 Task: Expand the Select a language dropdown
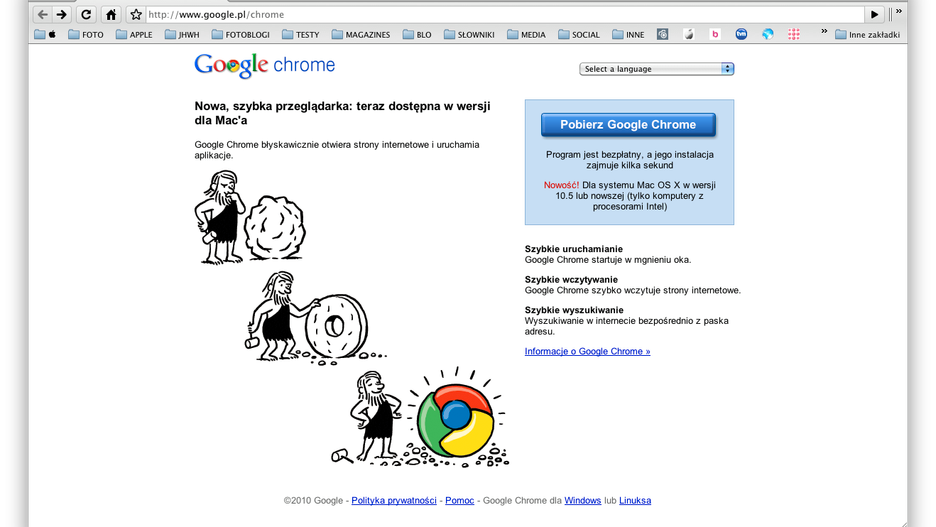tap(657, 69)
